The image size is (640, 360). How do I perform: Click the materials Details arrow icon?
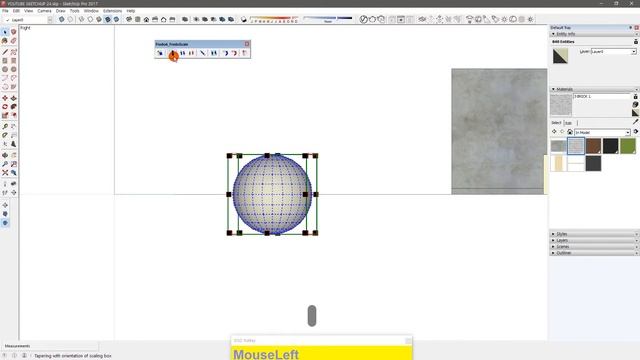tap(636, 132)
